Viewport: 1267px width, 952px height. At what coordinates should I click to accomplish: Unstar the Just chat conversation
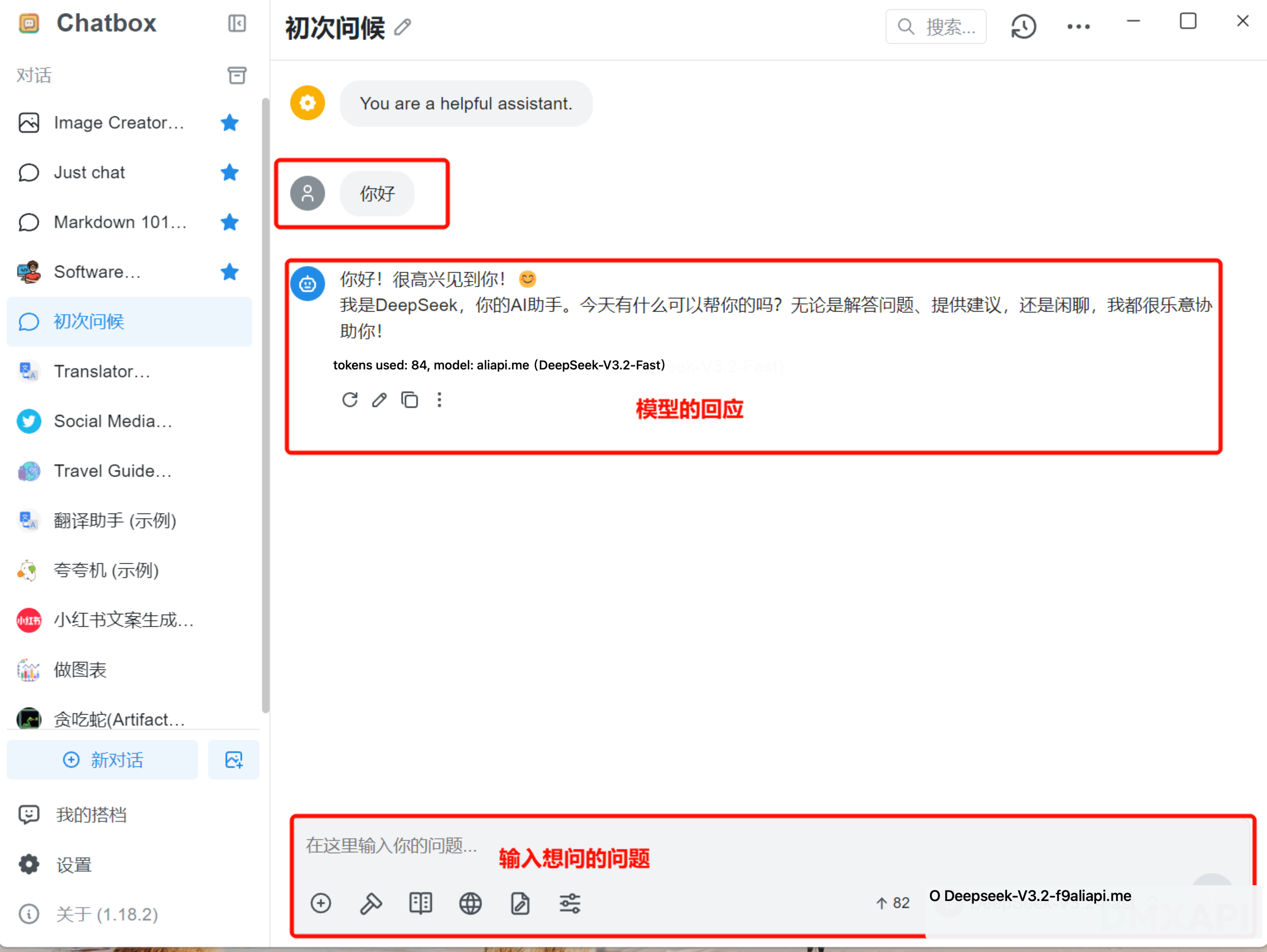click(230, 172)
